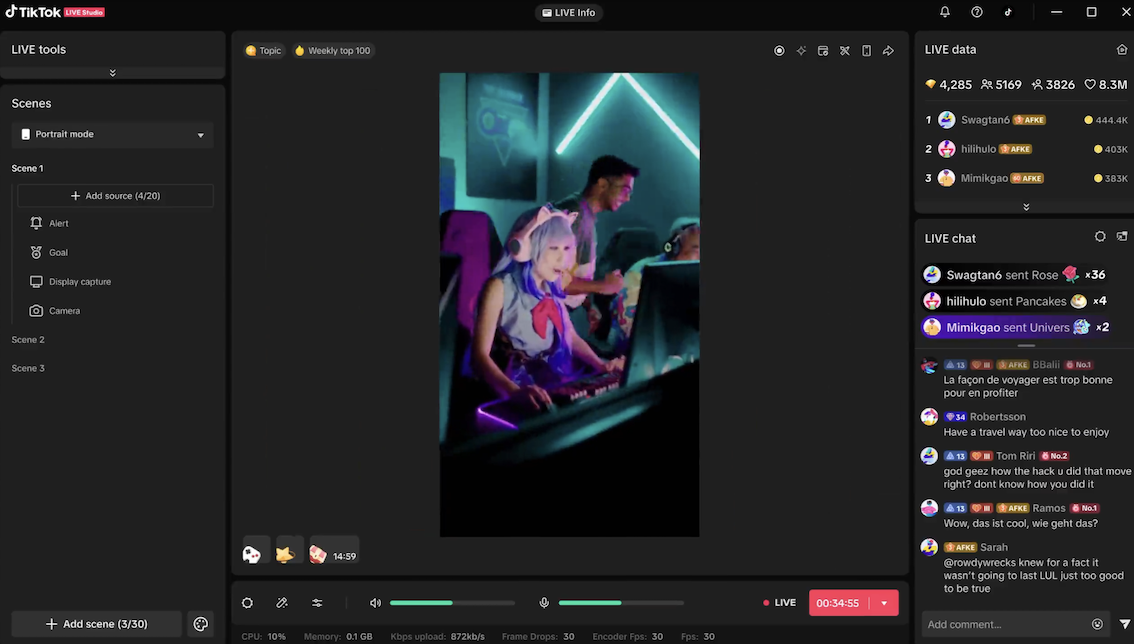Click Add source button
Viewport: 1134px width, 644px height.
pyautogui.click(x=115, y=196)
